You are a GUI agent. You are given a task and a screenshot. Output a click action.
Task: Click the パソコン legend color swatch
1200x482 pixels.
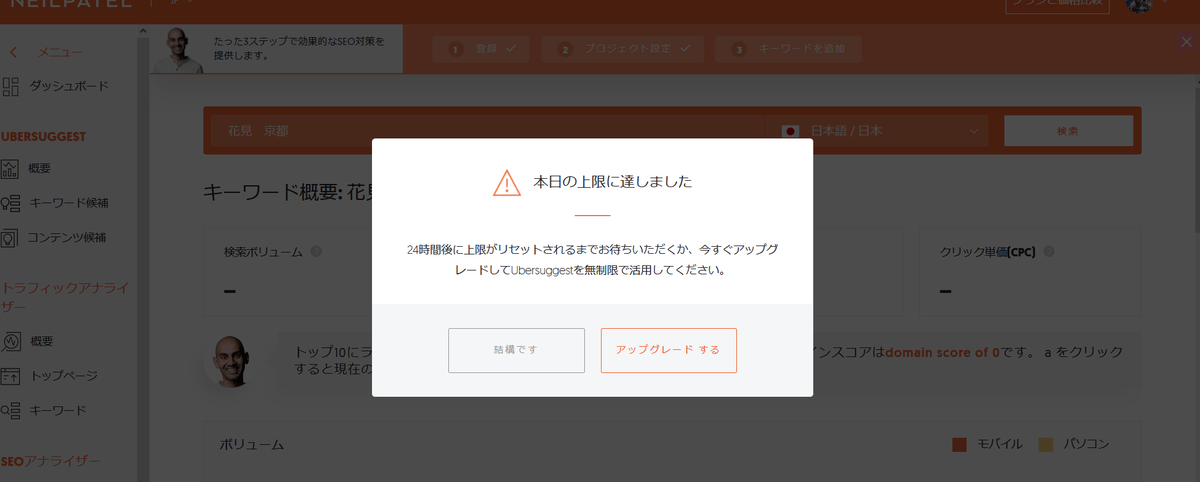click(1046, 444)
